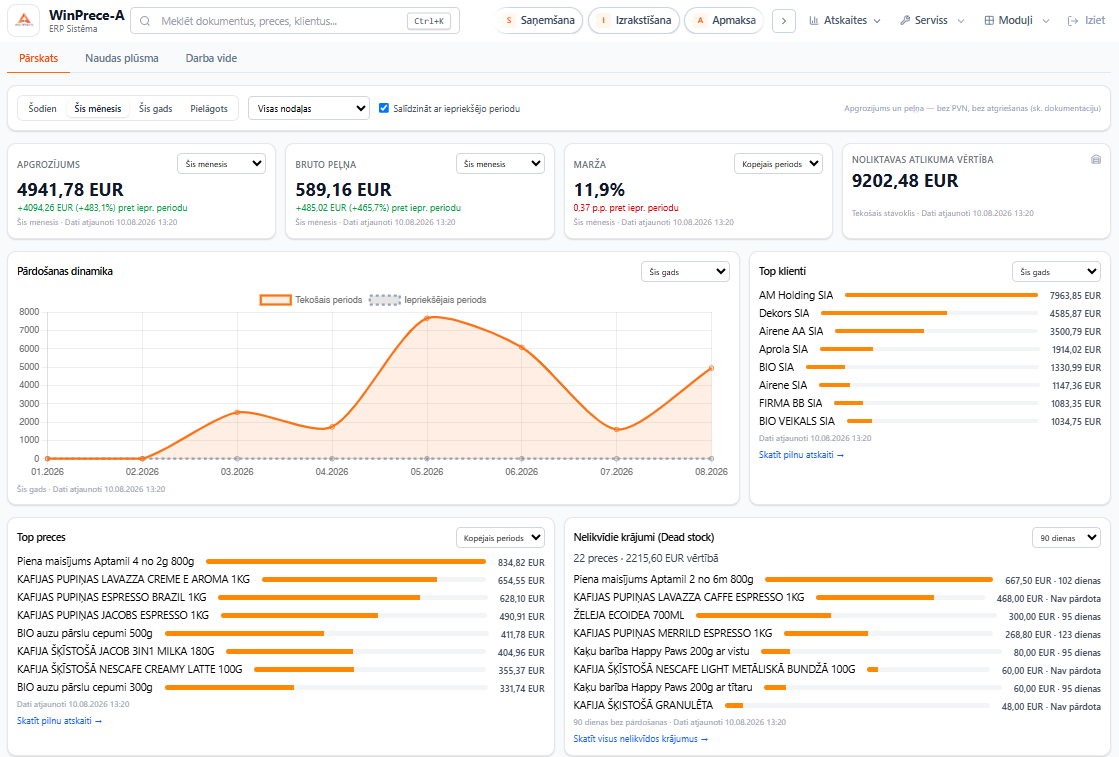Click the Iziet logout button
The width and height of the screenshot is (1119, 757).
point(1086,21)
